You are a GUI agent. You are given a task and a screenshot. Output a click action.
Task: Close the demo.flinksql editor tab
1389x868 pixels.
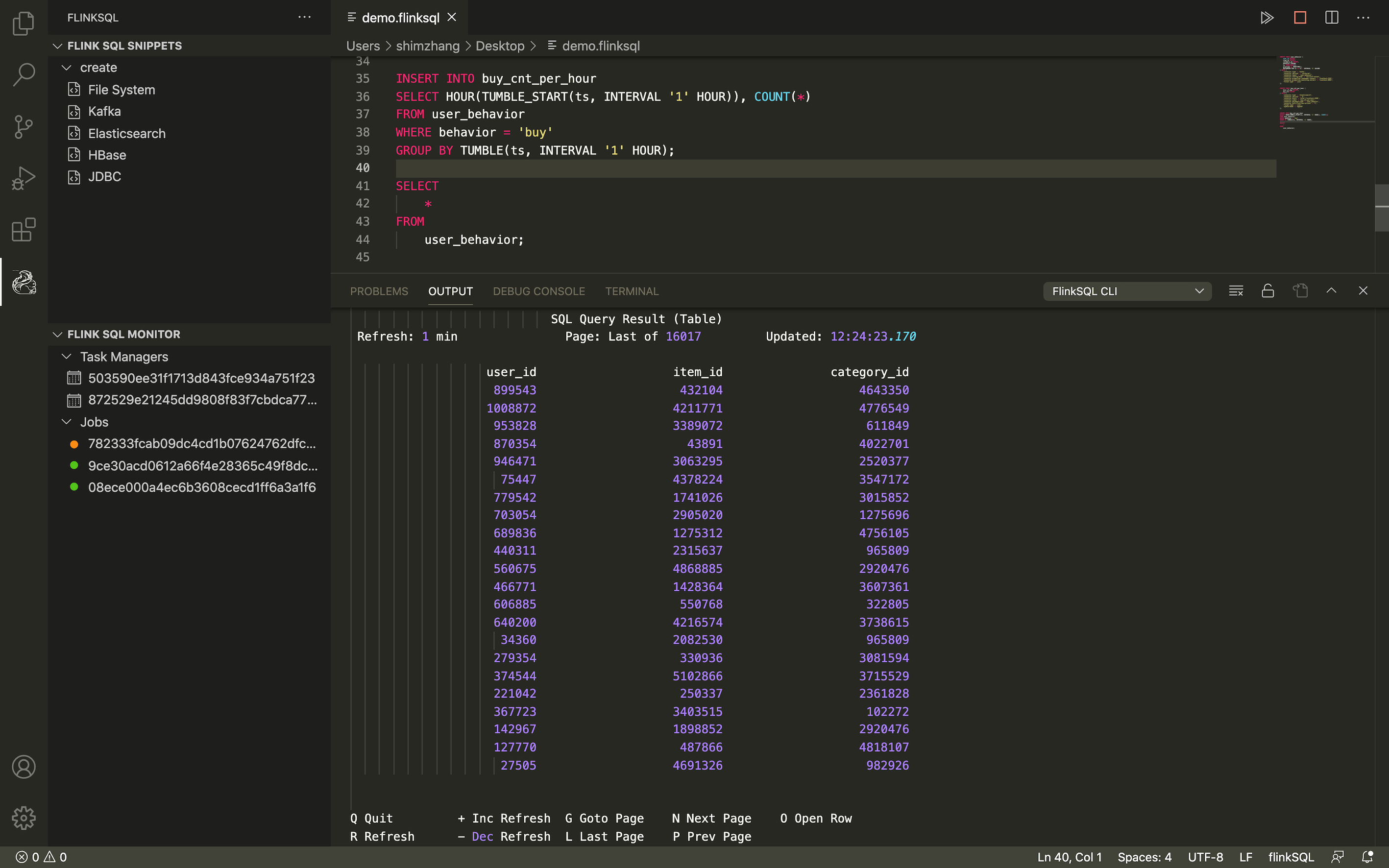(x=452, y=17)
